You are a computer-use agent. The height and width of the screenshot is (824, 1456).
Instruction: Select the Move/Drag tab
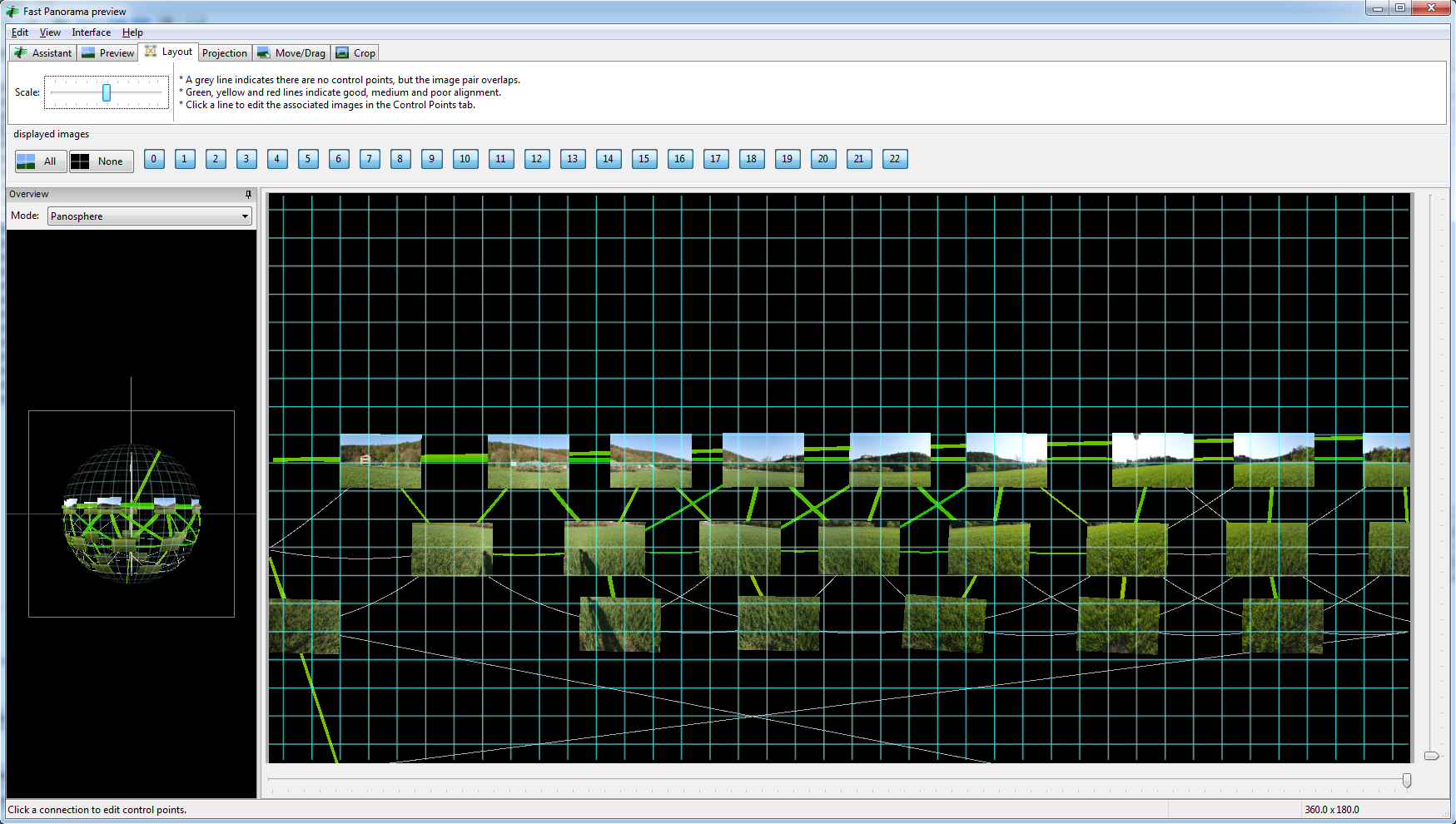(x=291, y=53)
